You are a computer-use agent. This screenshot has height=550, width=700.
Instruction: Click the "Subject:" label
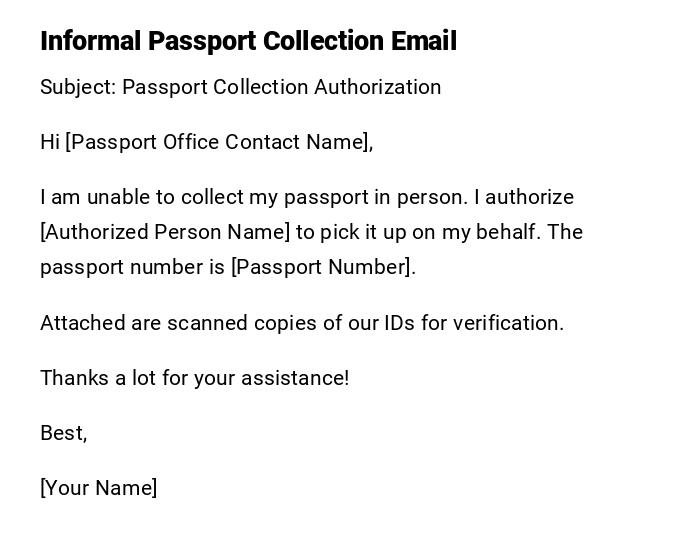pyautogui.click(x=78, y=87)
